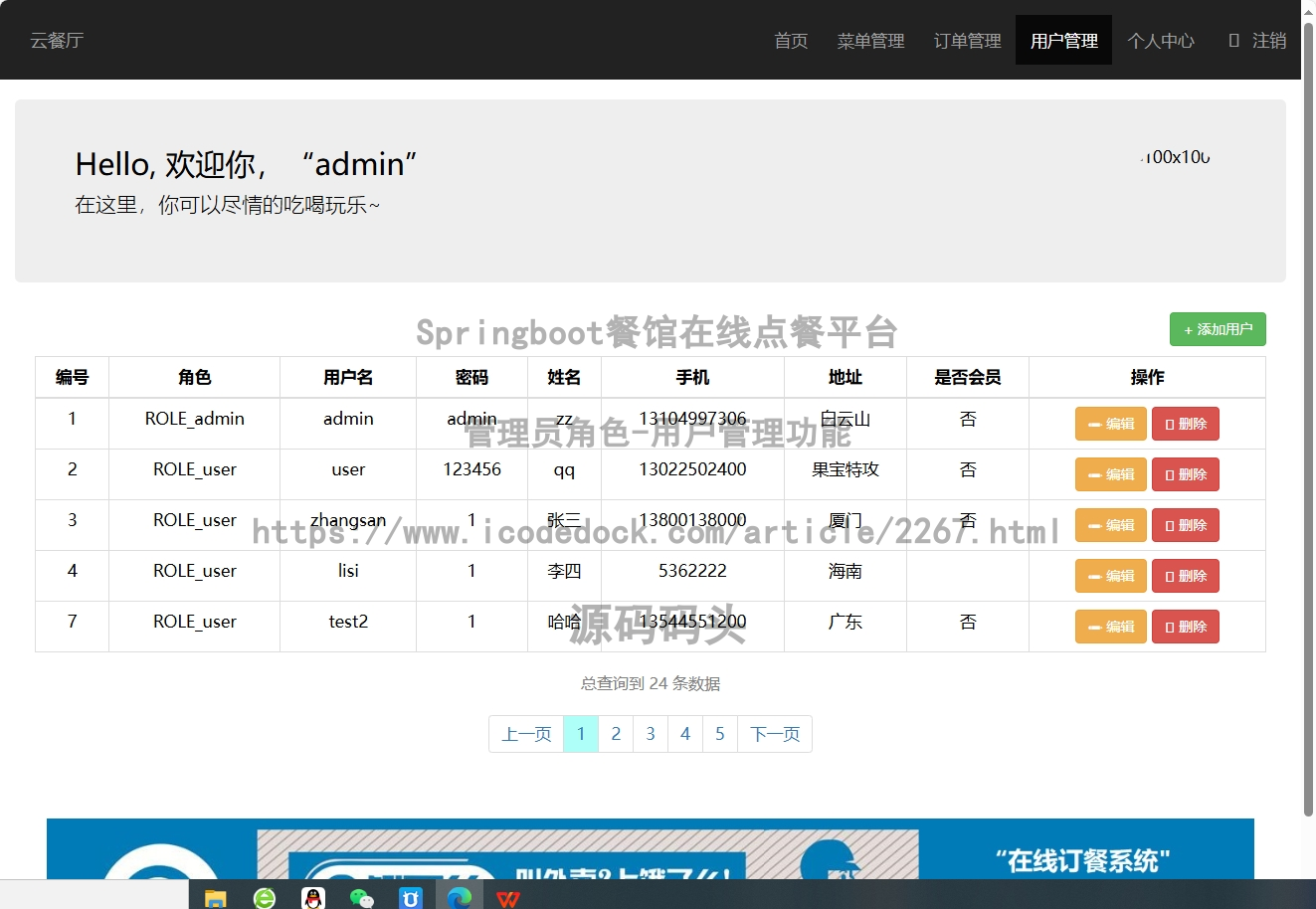
Task: Open 菜单管理 in the navbar
Action: [870, 41]
